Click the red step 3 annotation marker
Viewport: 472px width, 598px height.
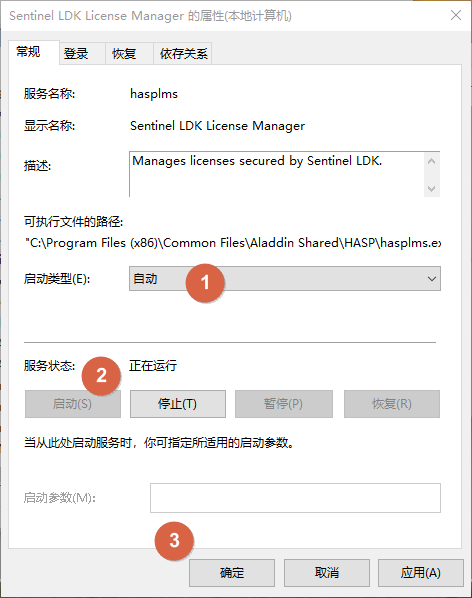point(174,540)
